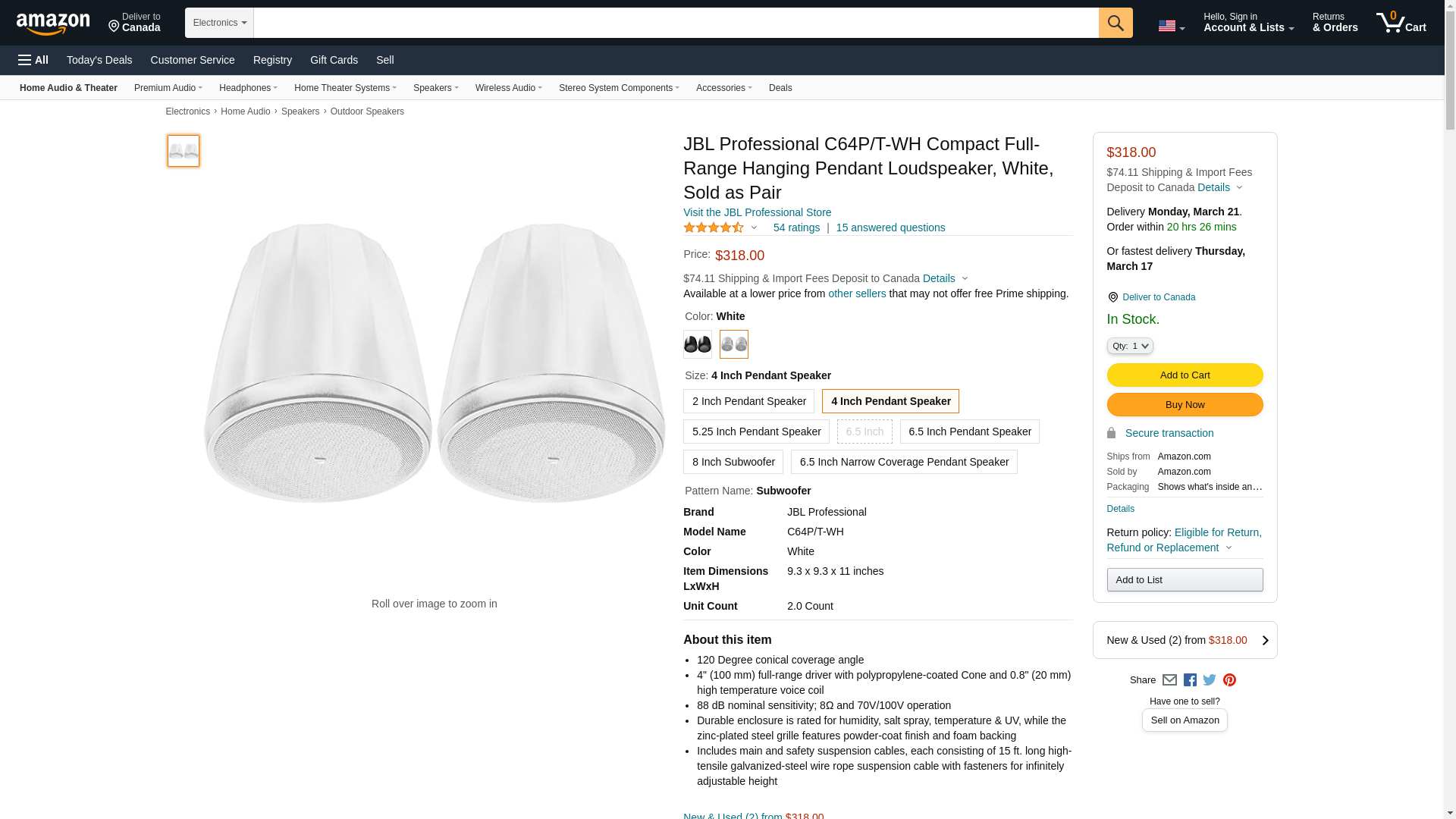Share via email envelope icon

click(x=1169, y=680)
